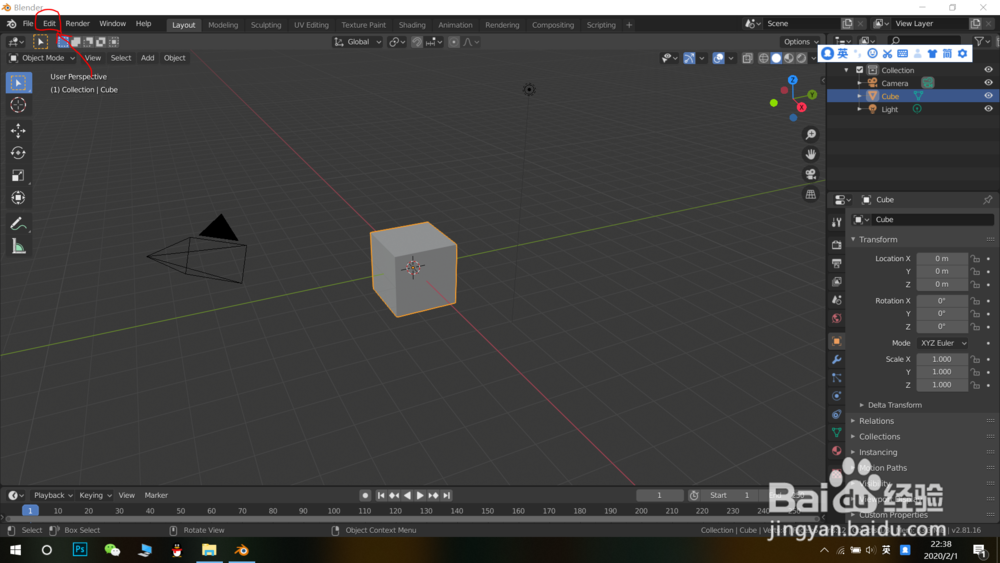Open the Render properties tab
The height and width of the screenshot is (563, 1000).
coord(837,245)
